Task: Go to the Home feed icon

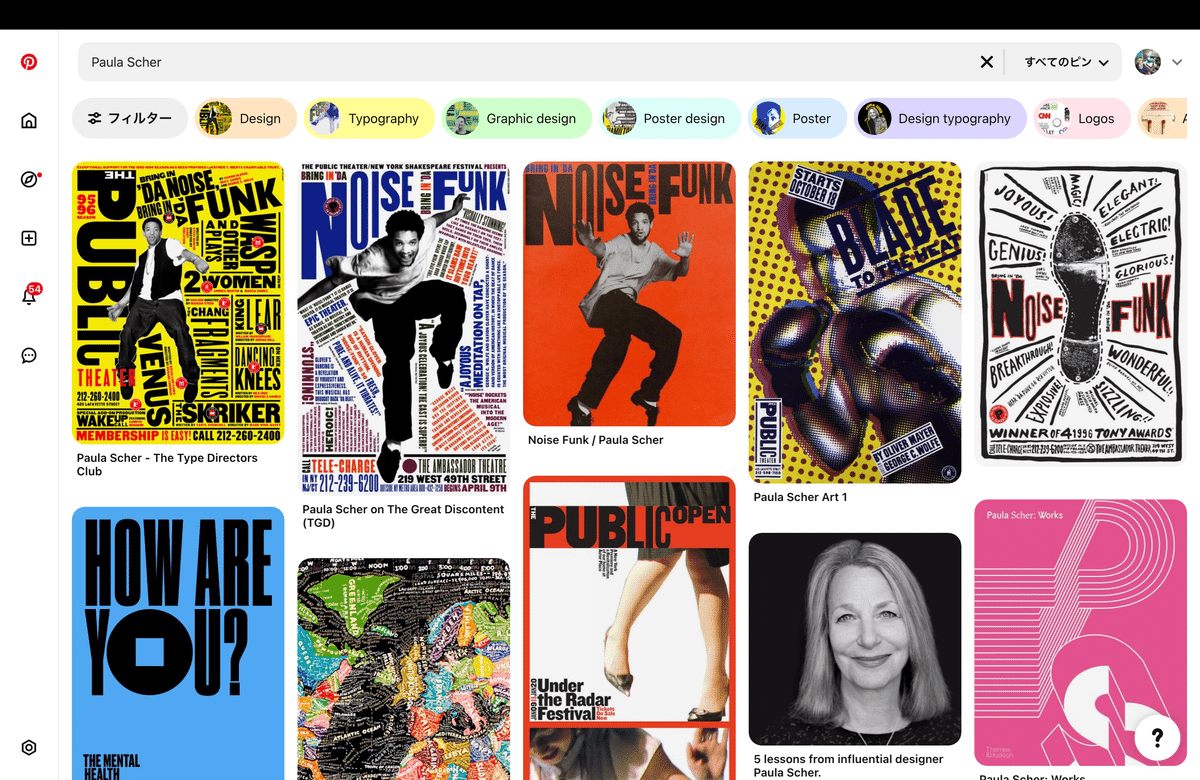Action: 29,121
